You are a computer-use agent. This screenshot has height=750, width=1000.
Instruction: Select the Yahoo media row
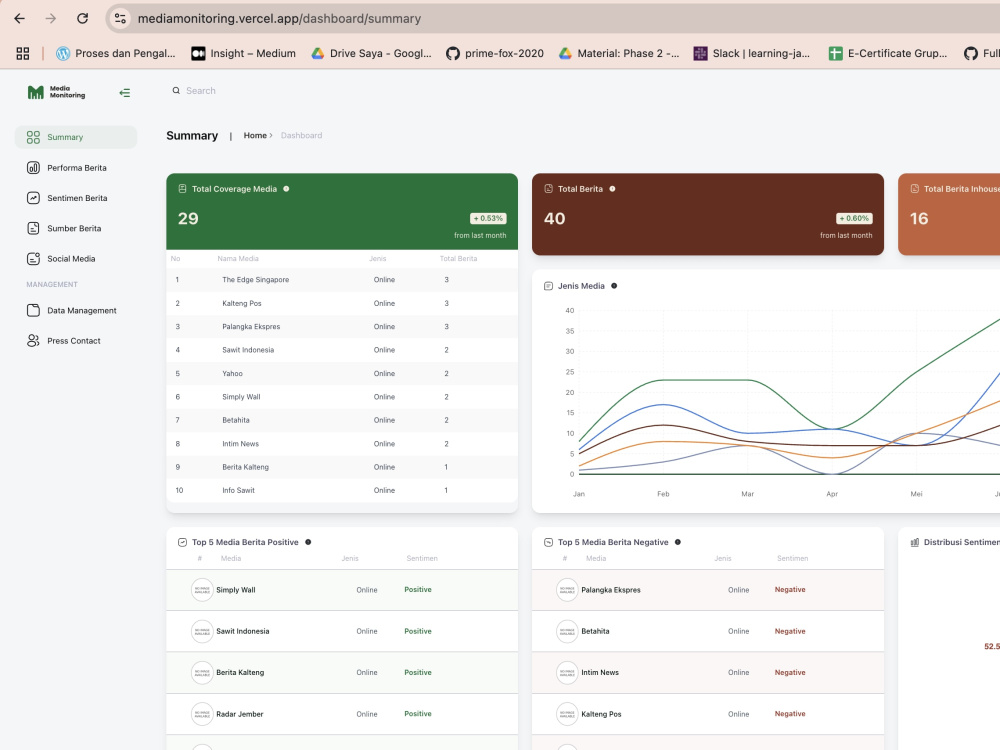point(342,374)
